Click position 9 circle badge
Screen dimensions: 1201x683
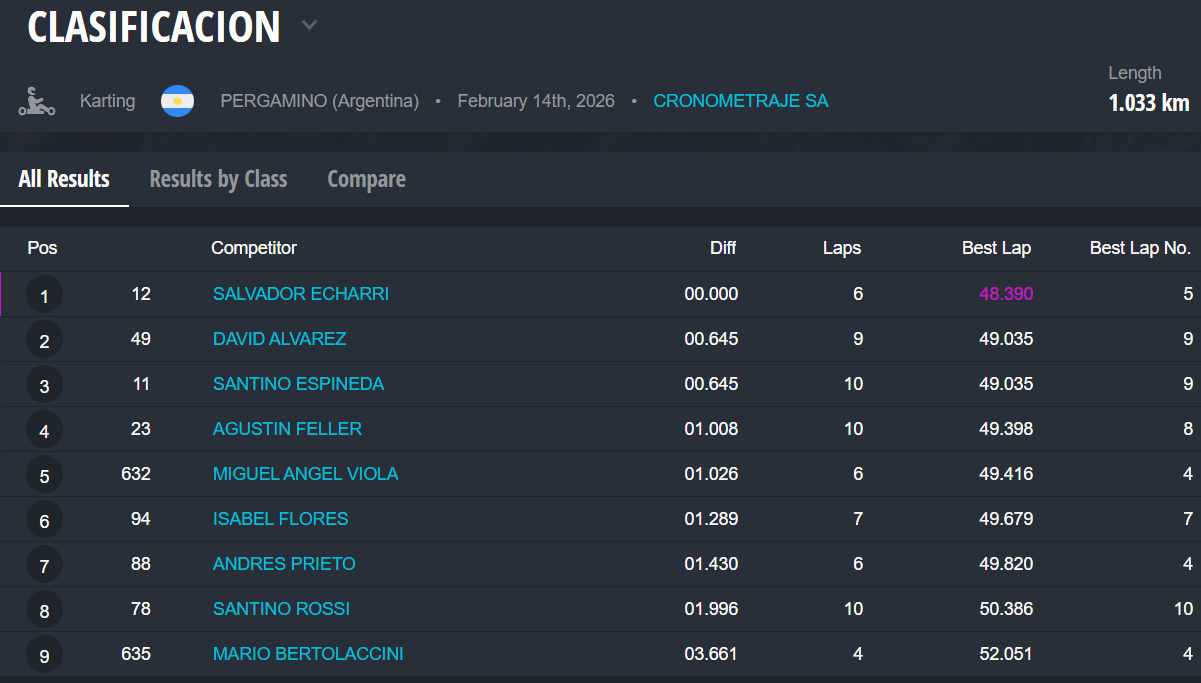click(x=44, y=656)
